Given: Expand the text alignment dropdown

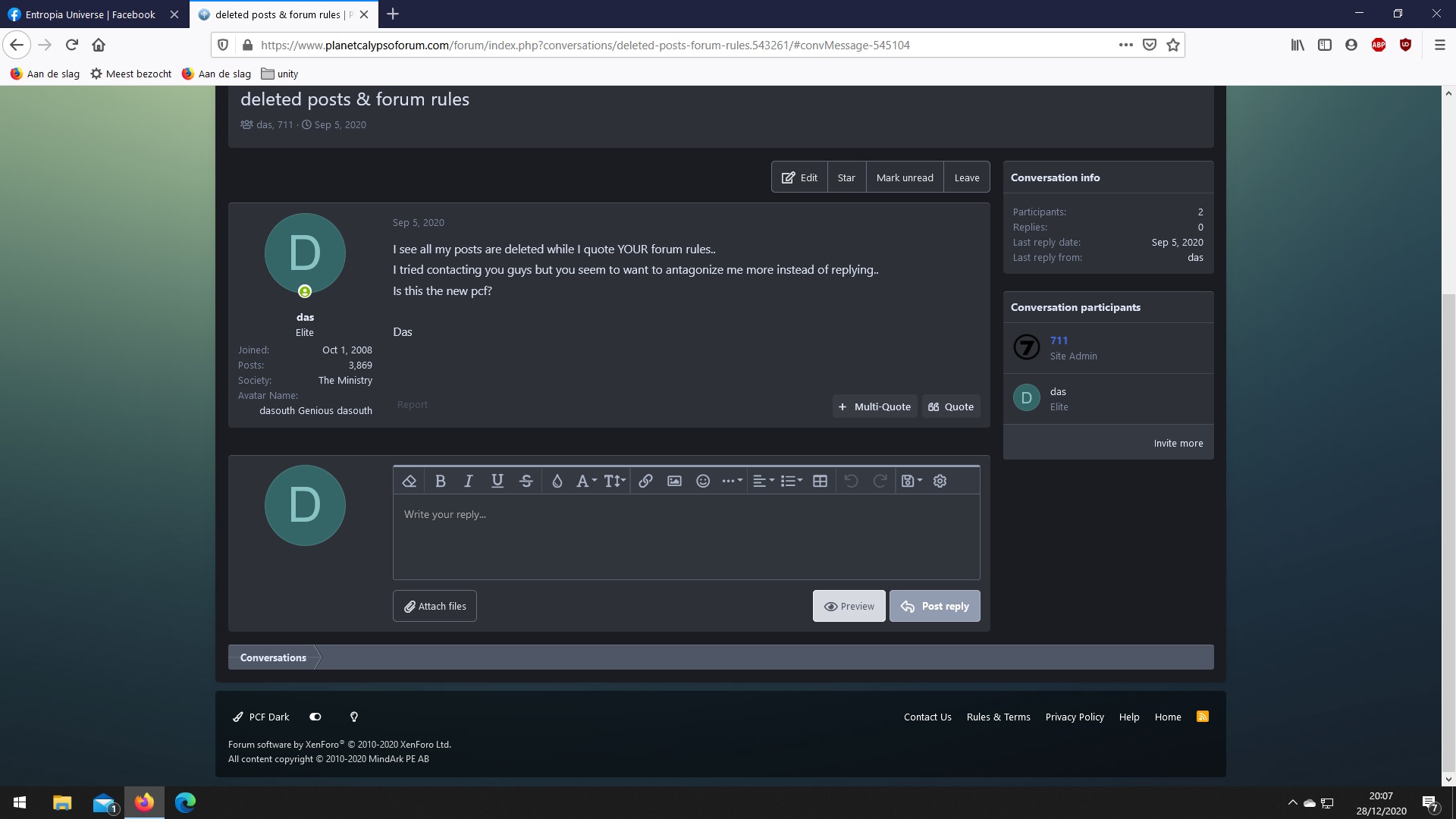Looking at the screenshot, I should (x=762, y=480).
